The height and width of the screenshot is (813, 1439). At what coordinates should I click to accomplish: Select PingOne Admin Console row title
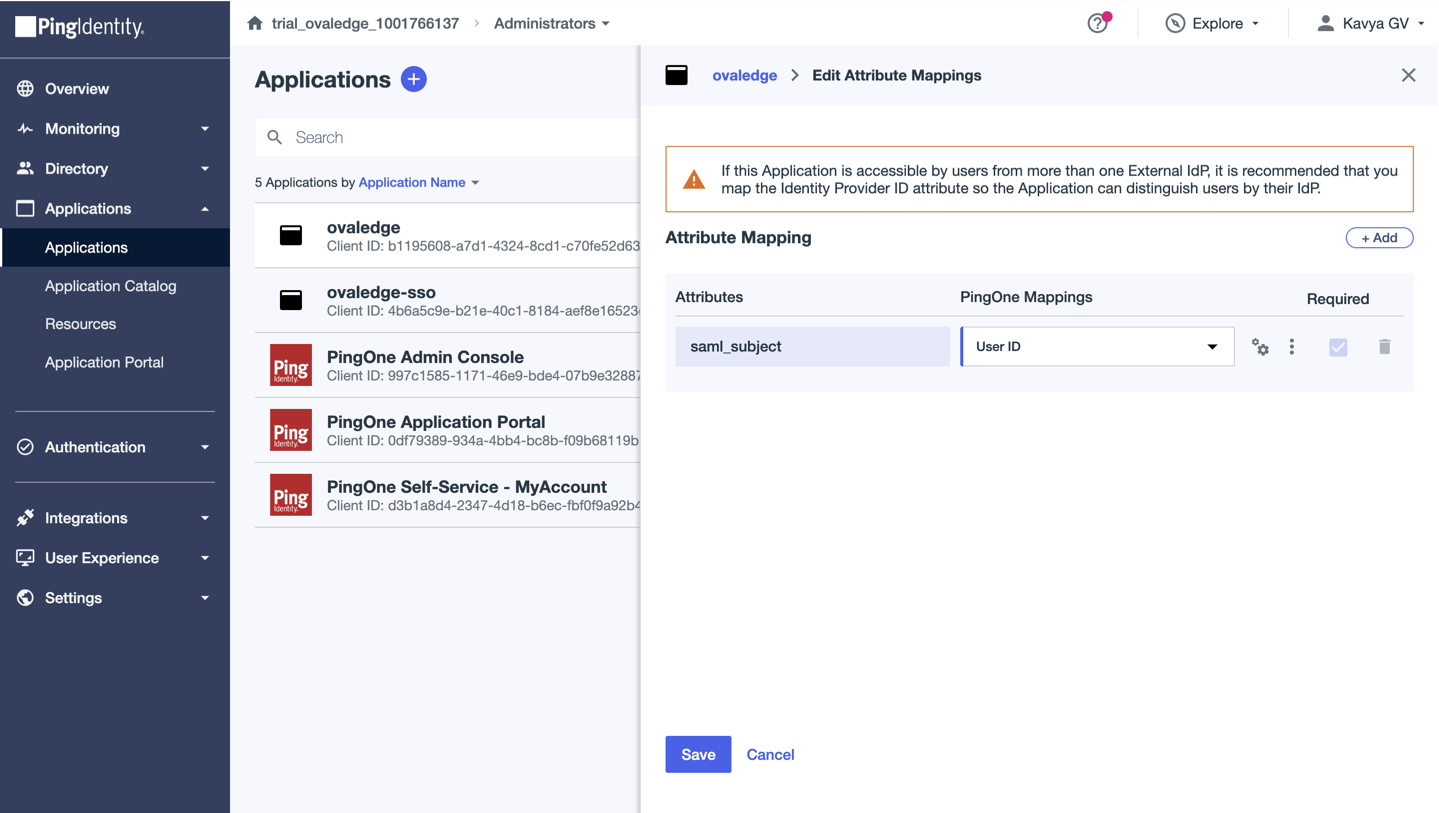click(425, 357)
